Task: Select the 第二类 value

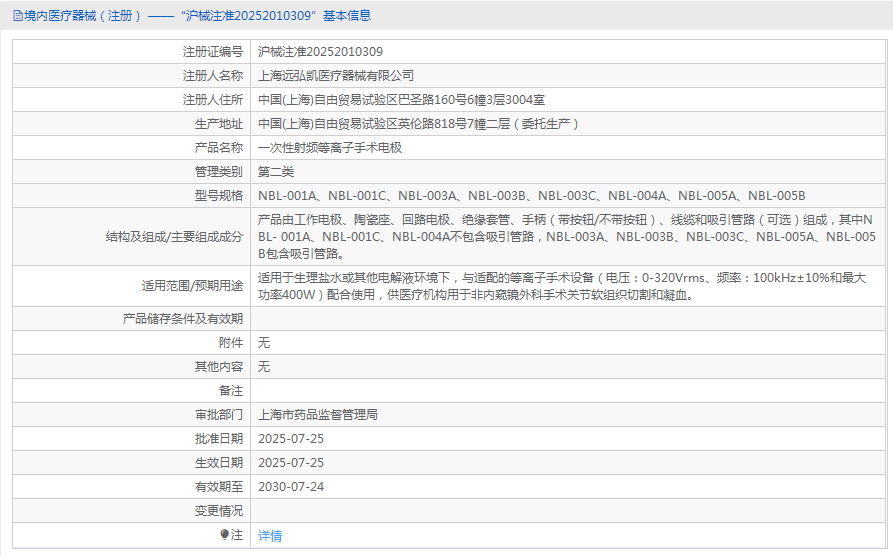Action: tap(276, 171)
